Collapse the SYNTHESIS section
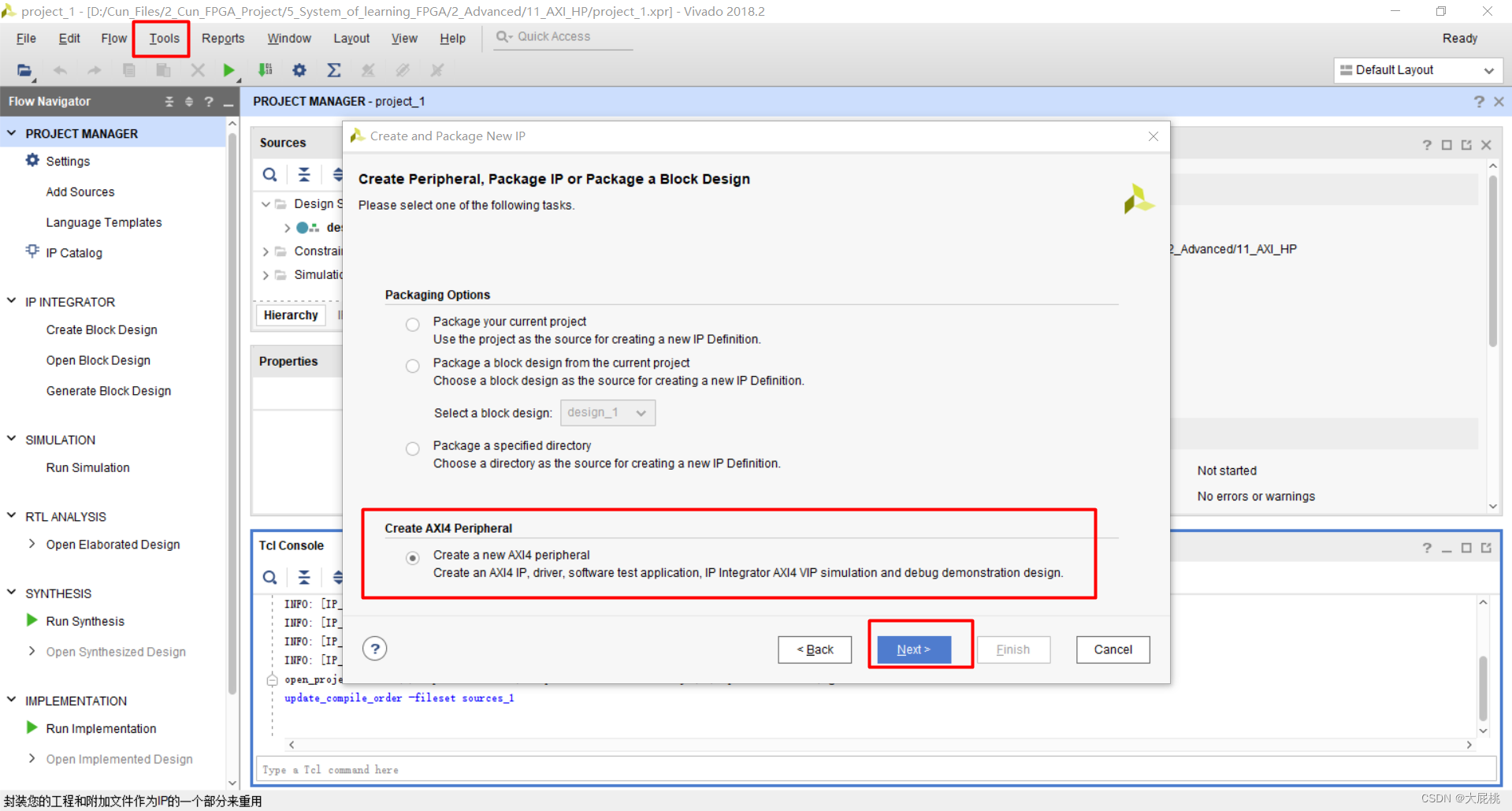Viewport: 1512px width, 811px height. 12,593
